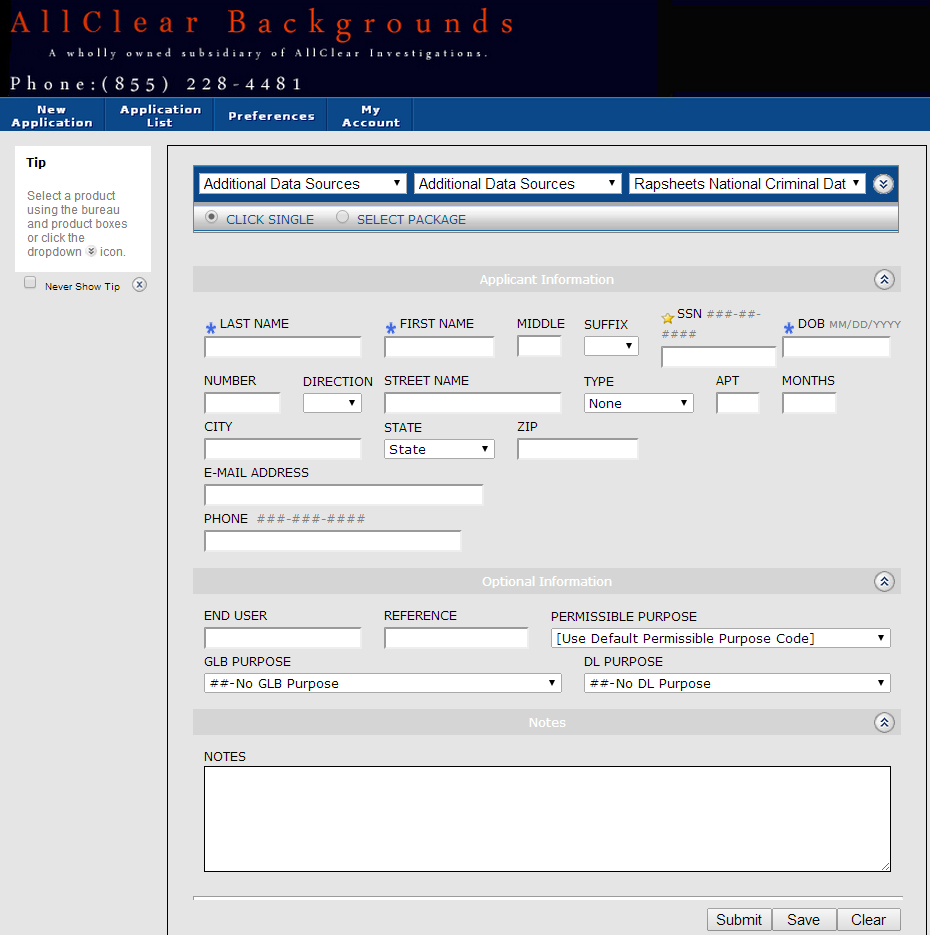Click the END USER field
This screenshot has width=930, height=935.
(x=283, y=638)
